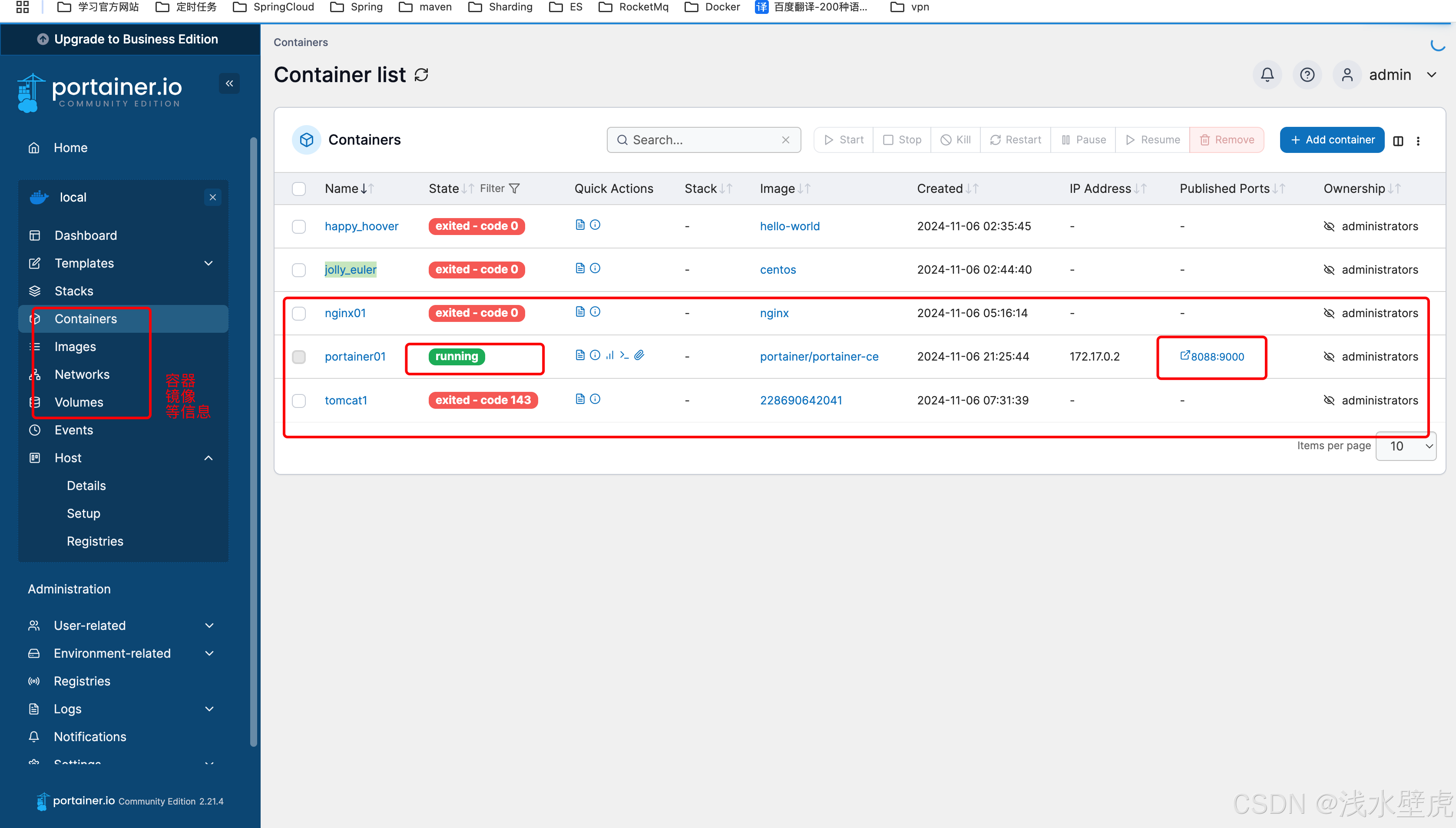Expand the Environment-related section

pos(122,653)
